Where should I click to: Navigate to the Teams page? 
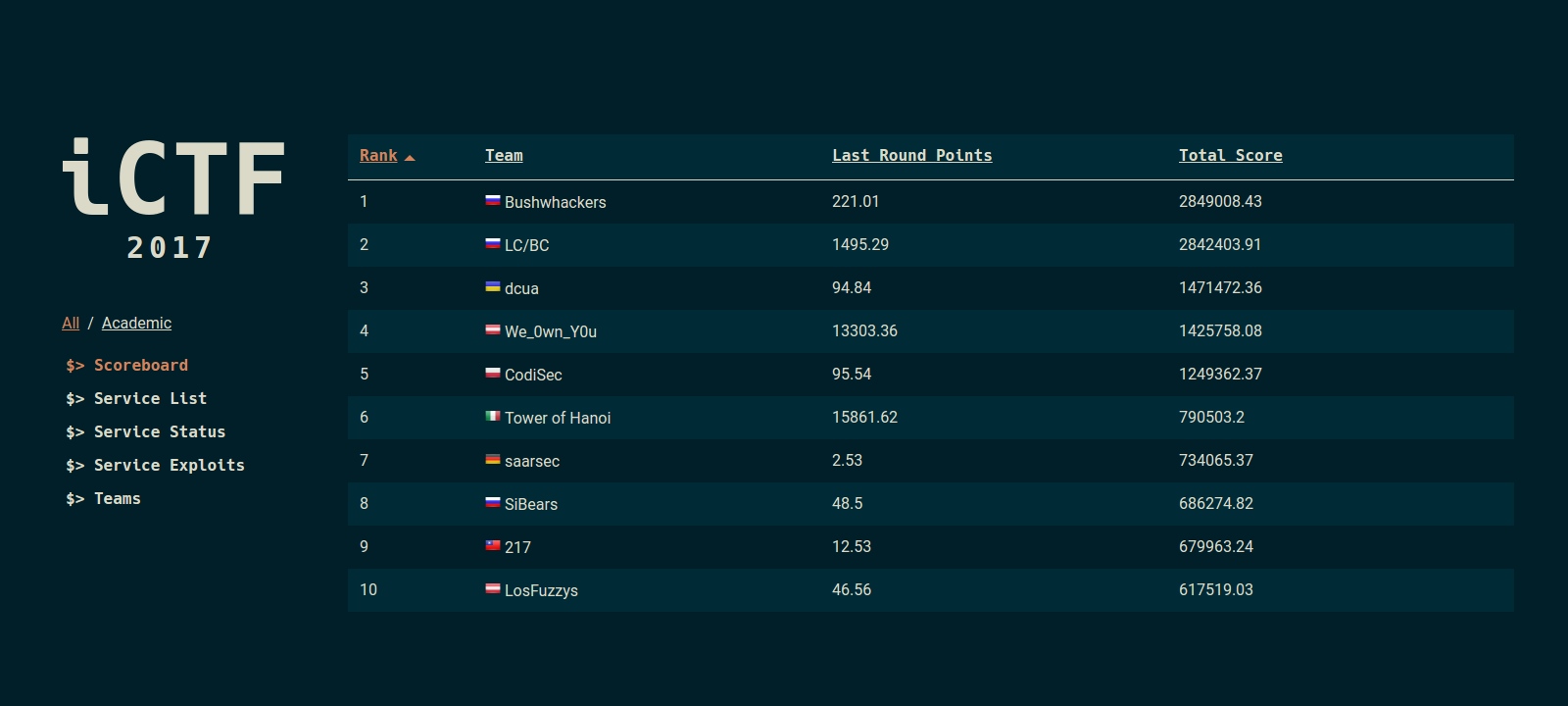click(103, 498)
